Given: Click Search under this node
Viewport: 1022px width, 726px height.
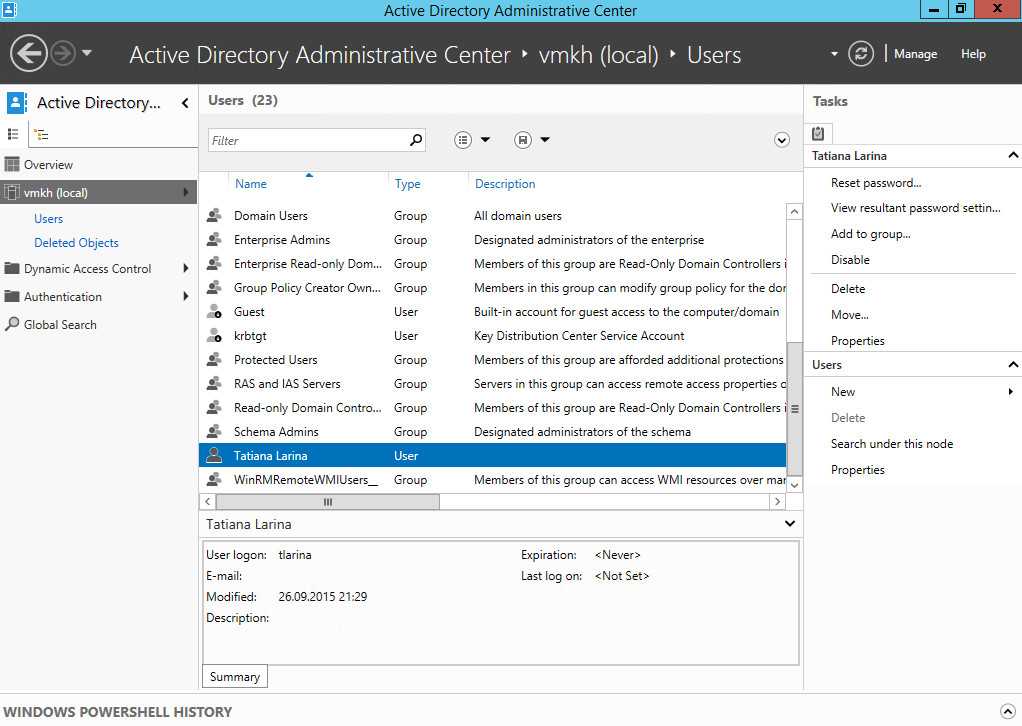Looking at the screenshot, I should point(892,444).
